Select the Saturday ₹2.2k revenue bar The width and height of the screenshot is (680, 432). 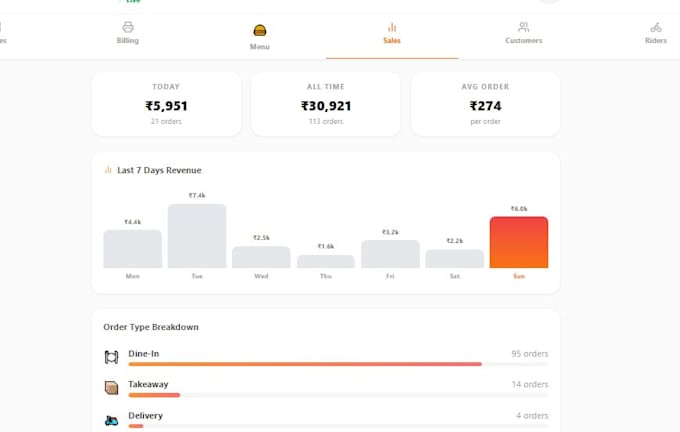click(454, 259)
